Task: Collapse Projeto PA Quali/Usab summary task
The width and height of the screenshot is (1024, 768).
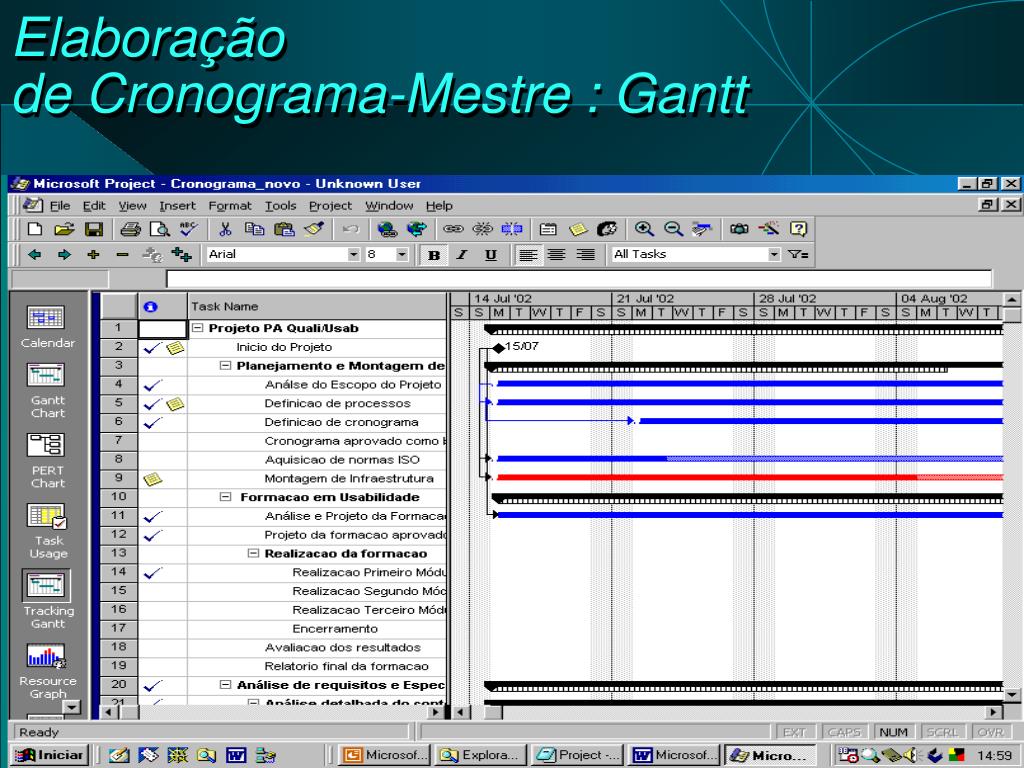Action: click(x=198, y=328)
